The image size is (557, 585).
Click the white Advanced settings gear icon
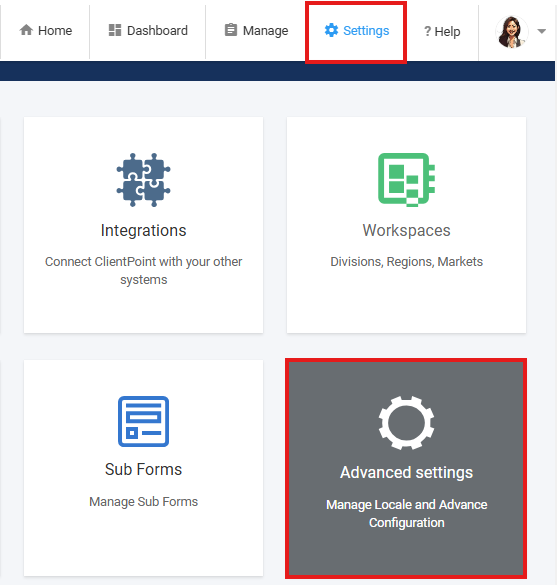tap(406, 423)
